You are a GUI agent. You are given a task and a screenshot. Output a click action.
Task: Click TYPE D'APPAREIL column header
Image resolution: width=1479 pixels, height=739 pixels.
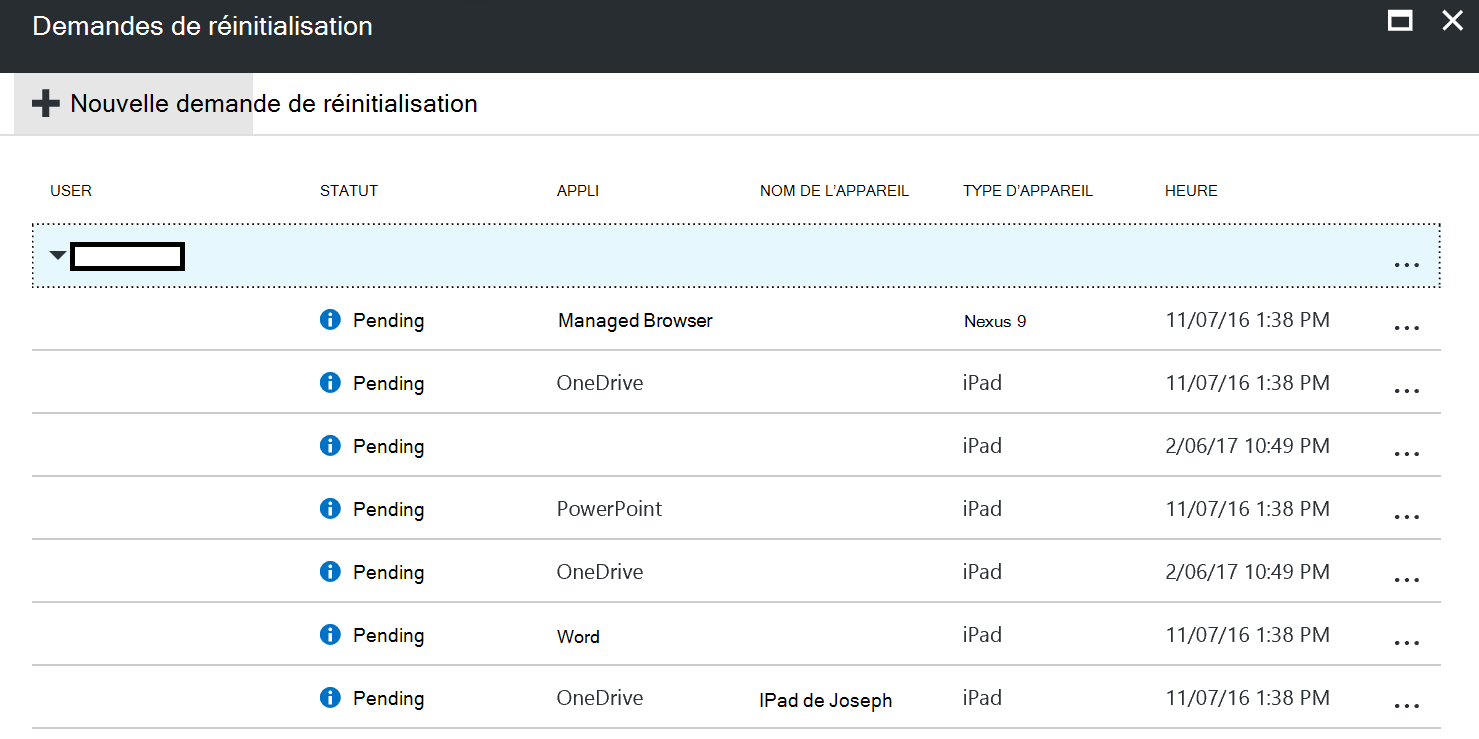(x=1028, y=190)
